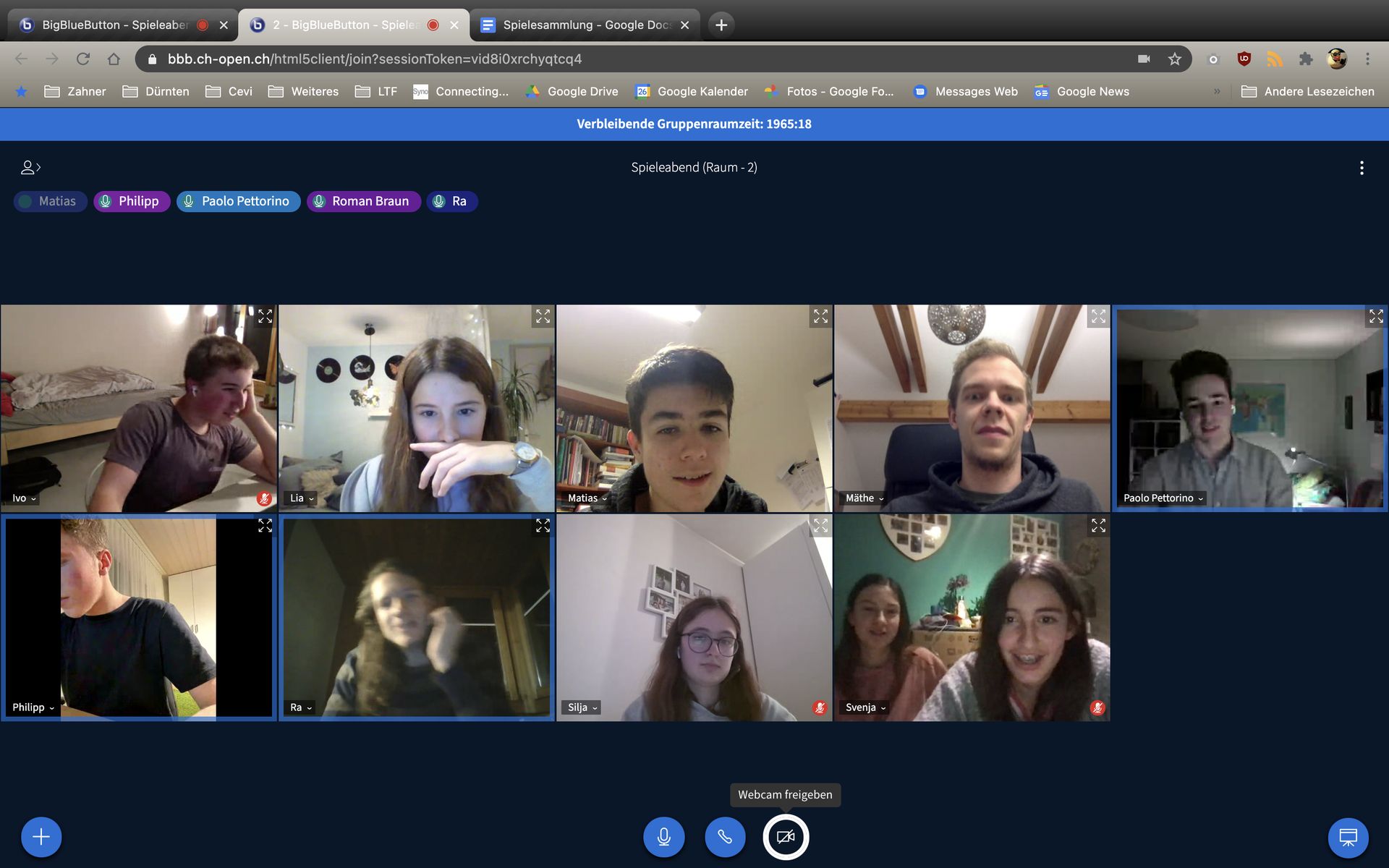Image resolution: width=1389 pixels, height=868 pixels.
Task: Open the restore presentation button
Action: tap(1348, 837)
